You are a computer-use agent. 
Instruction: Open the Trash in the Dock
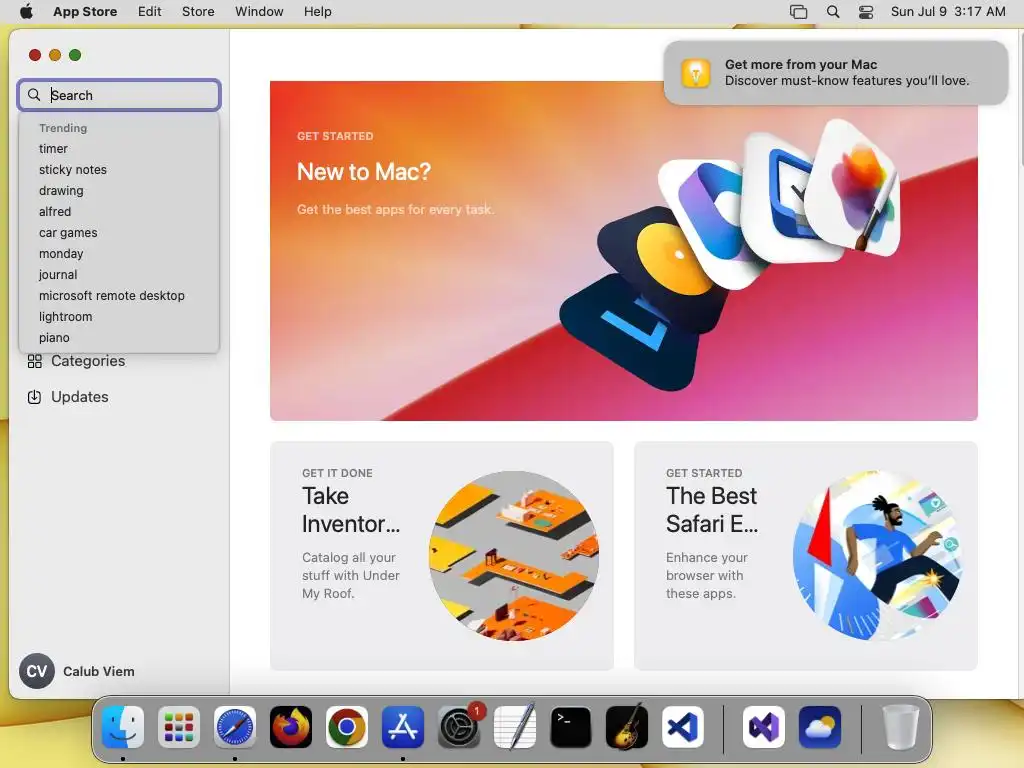point(901,727)
